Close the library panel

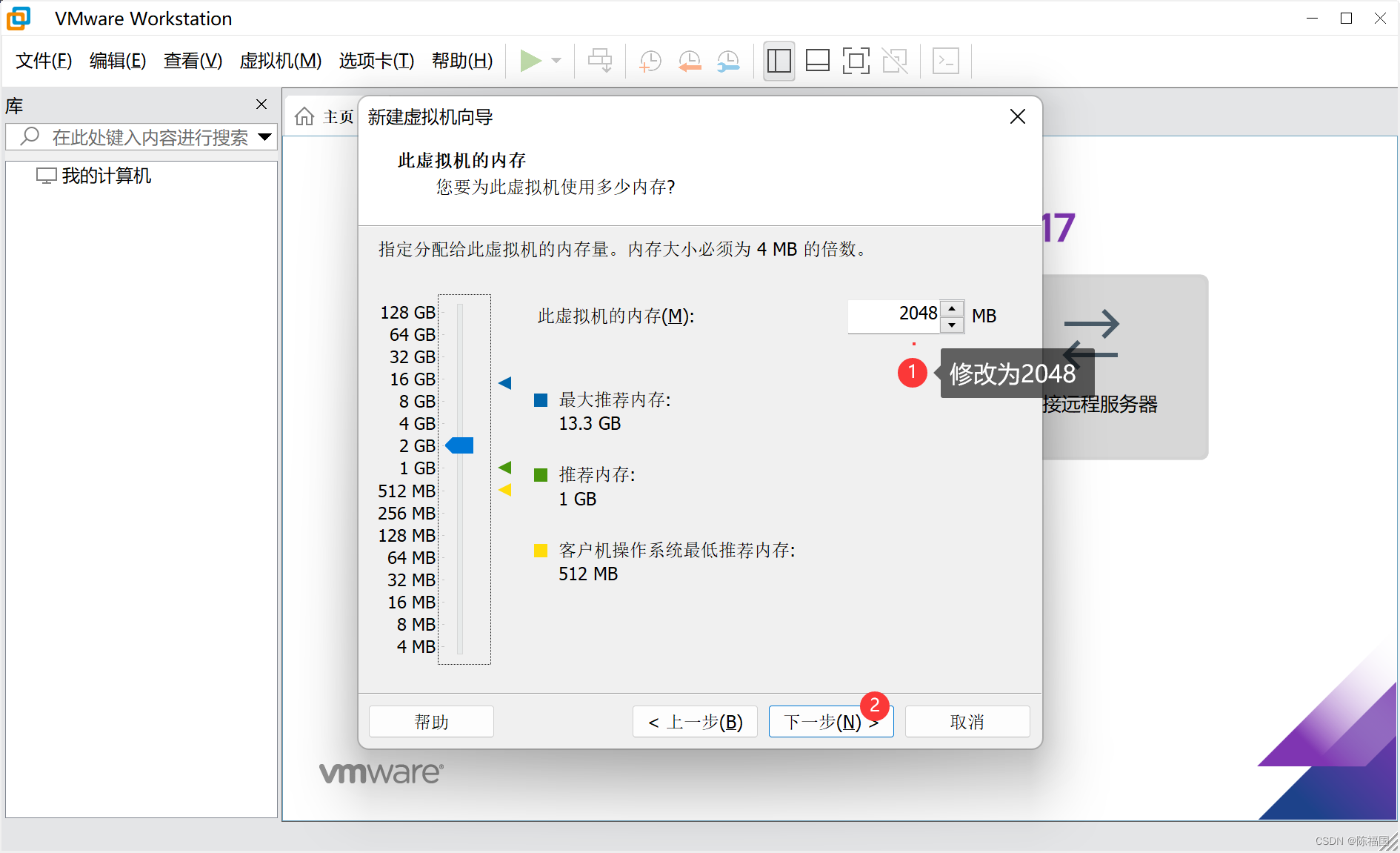click(x=261, y=104)
